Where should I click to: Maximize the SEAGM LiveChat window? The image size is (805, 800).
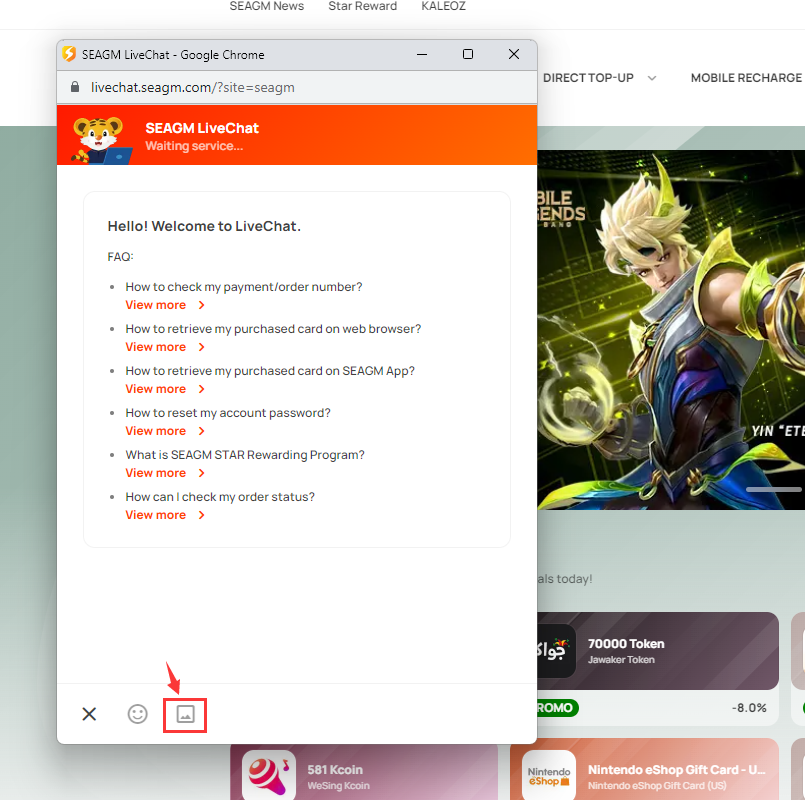(x=468, y=54)
